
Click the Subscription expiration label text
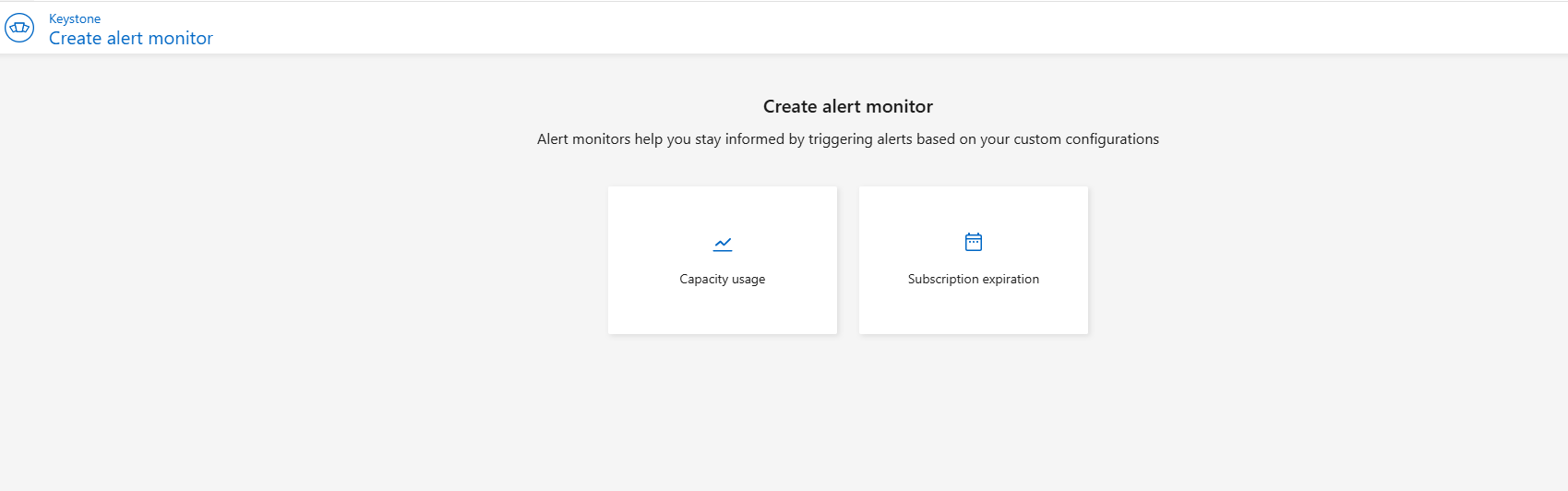974,279
